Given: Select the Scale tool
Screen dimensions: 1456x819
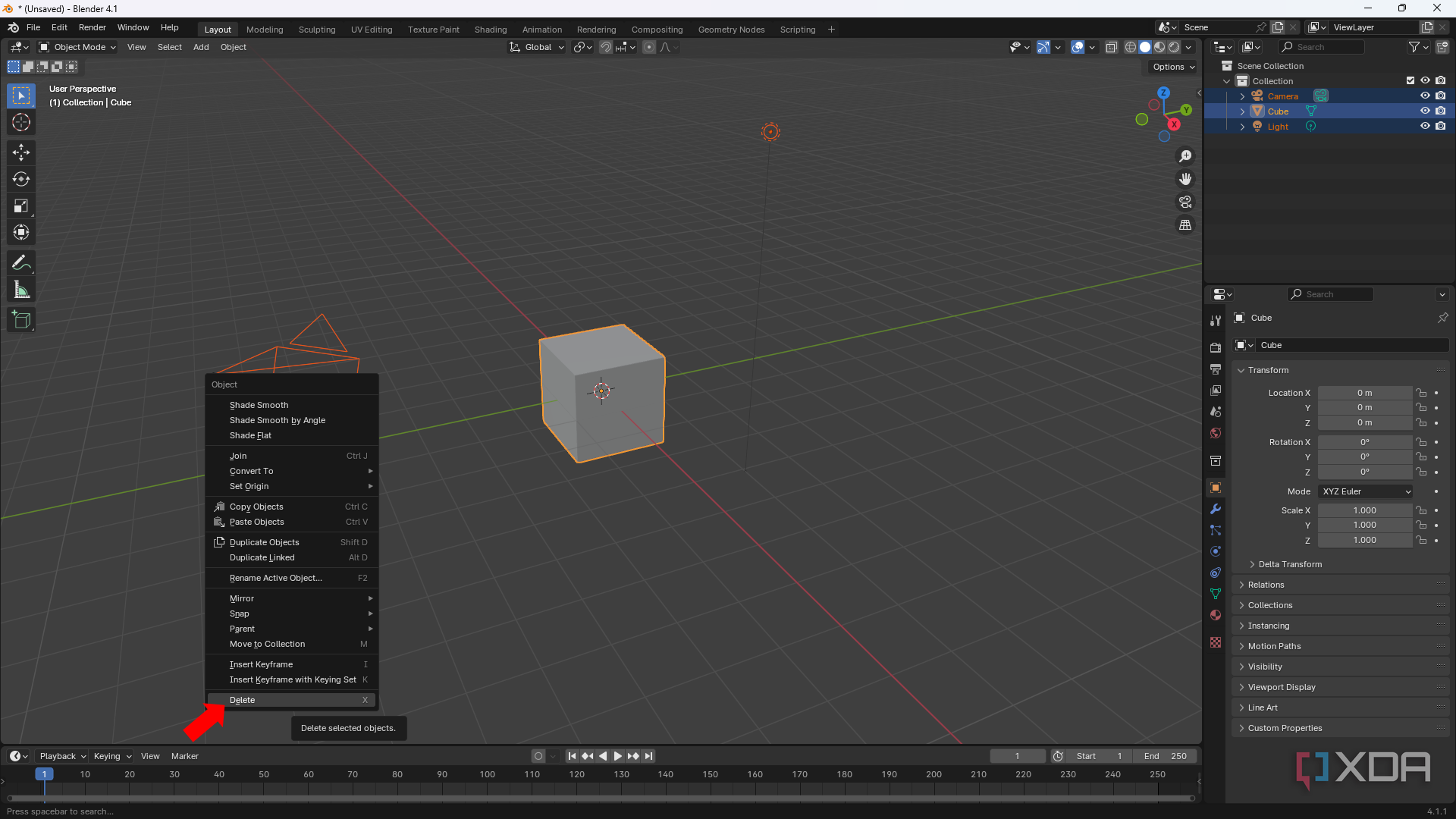Looking at the screenshot, I should point(20,206).
